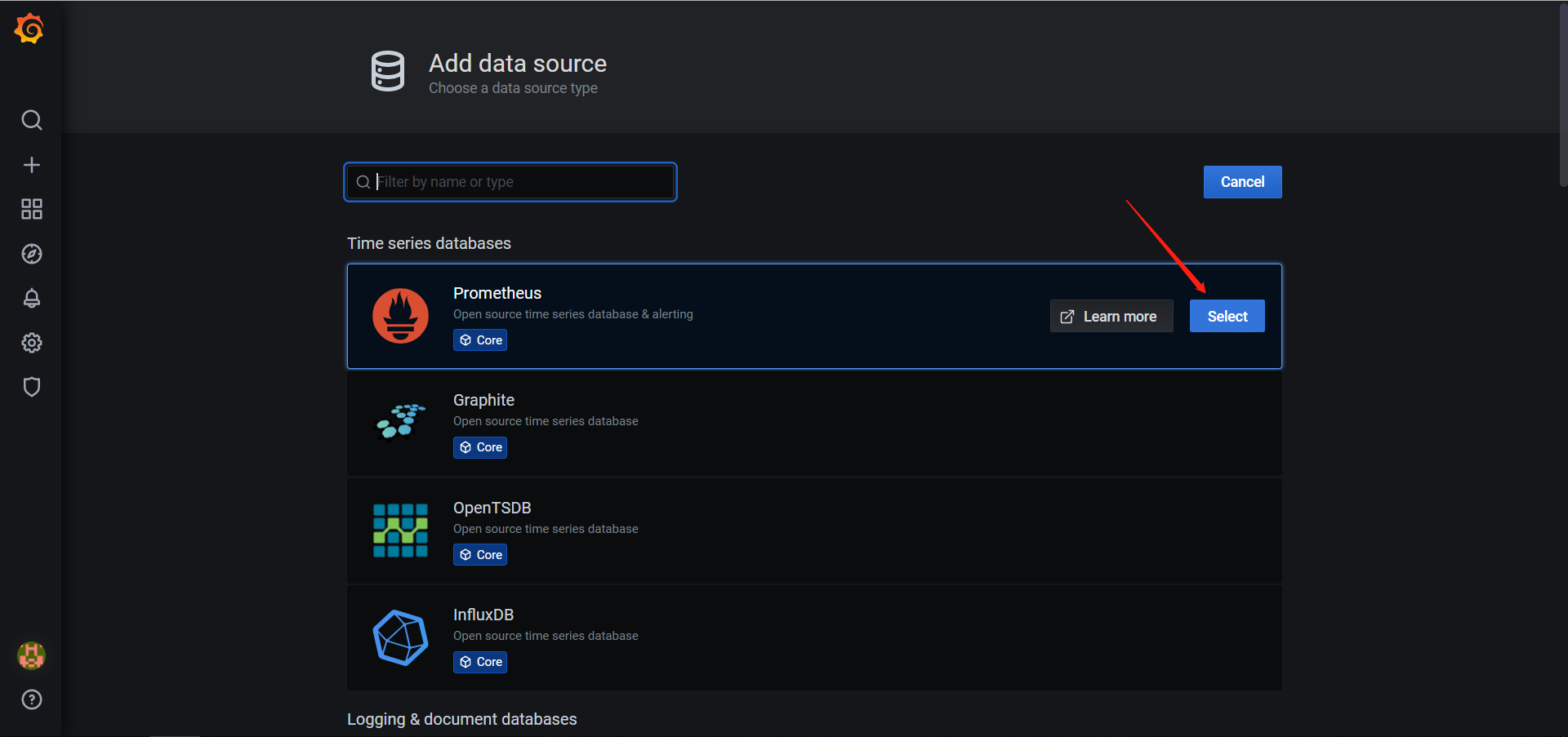The image size is (1568, 737).
Task: Choose the Graphite data source
Action: tap(814, 424)
